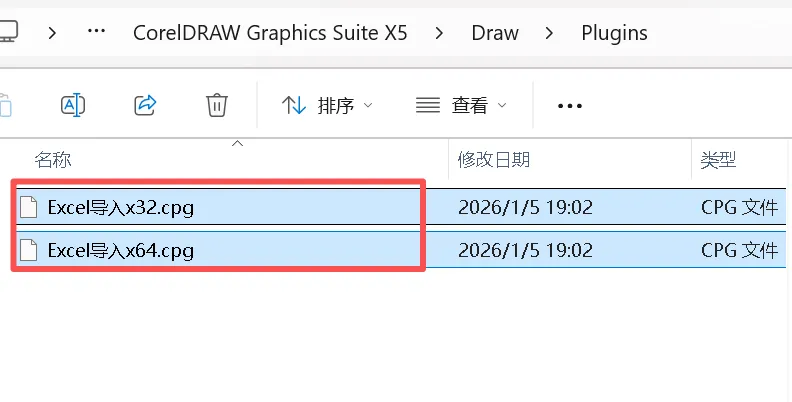Click the Share icon in toolbar
792x402 pixels.
[145, 104]
